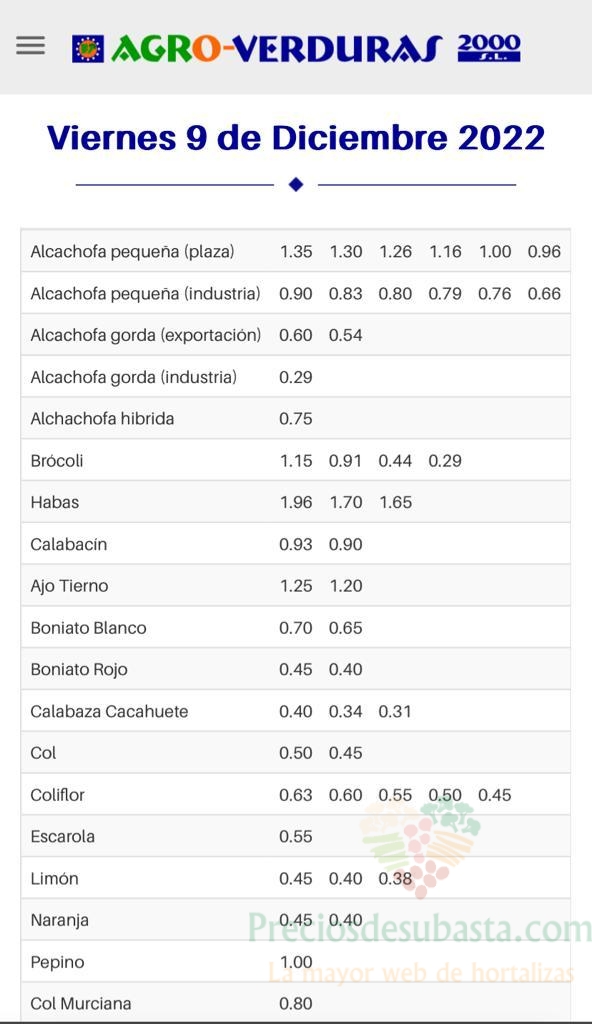Select the Alcachofa gorda (exportación) row label

[146, 335]
